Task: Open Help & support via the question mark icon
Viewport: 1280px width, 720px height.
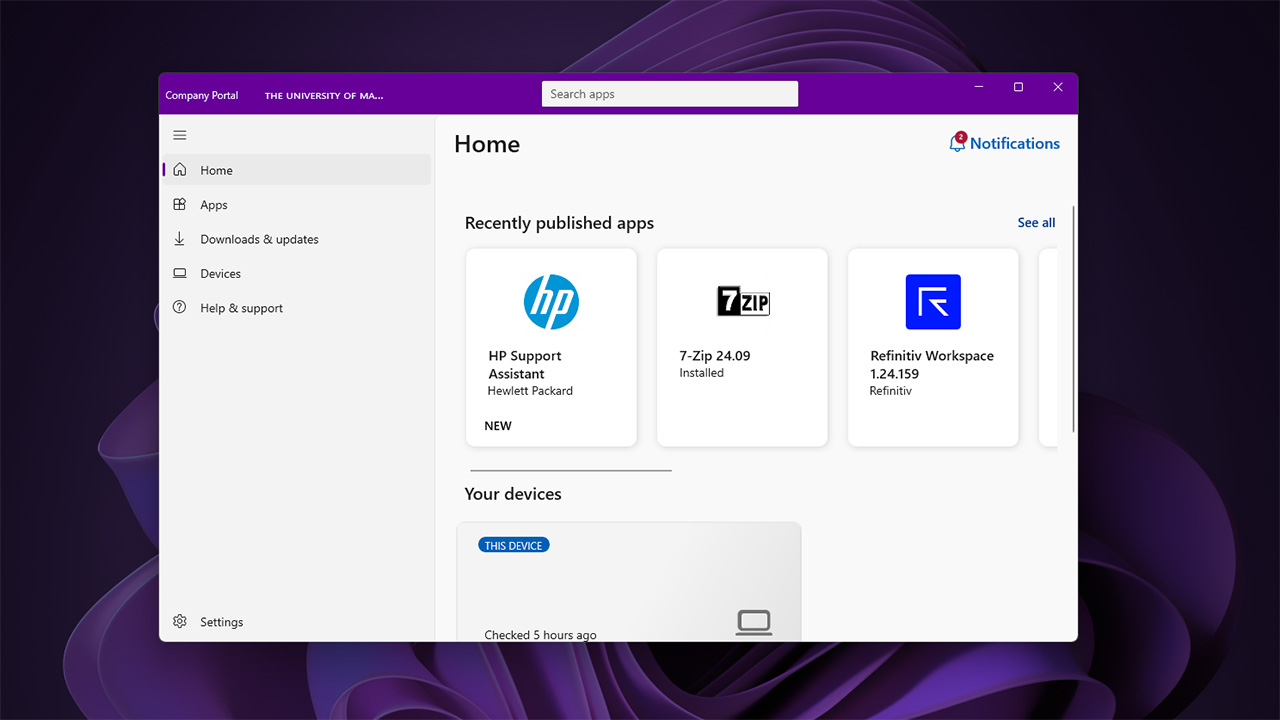Action: (180, 307)
